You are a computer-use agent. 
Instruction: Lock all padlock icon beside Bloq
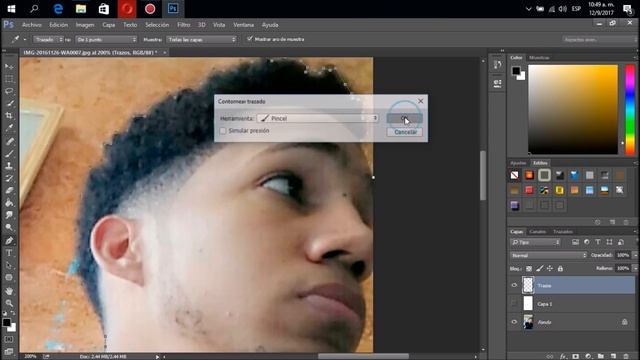pyautogui.click(x=560, y=269)
